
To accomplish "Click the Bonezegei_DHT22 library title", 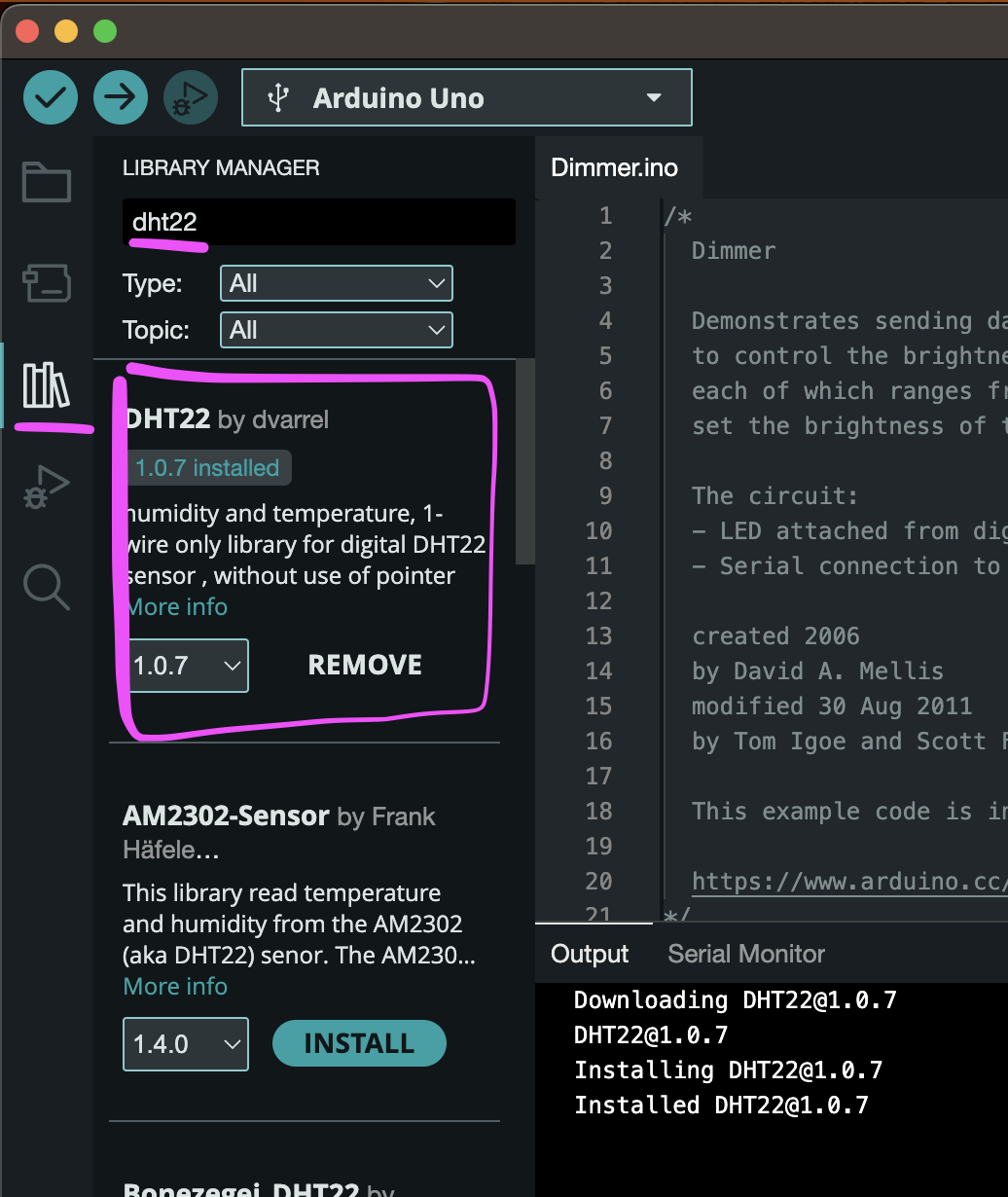I will [241, 1189].
